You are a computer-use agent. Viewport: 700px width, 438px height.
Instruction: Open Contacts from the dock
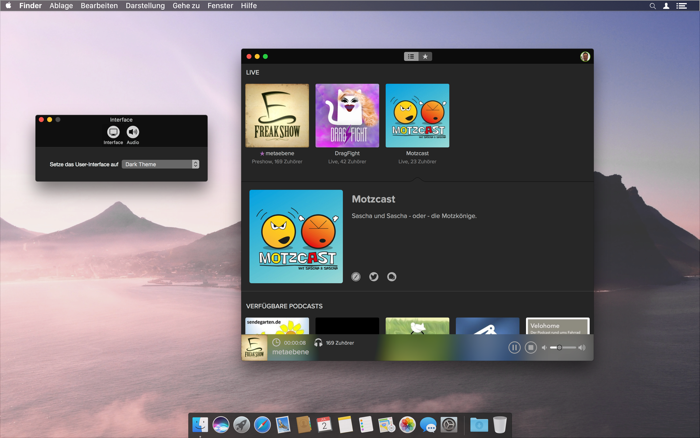[304, 425]
